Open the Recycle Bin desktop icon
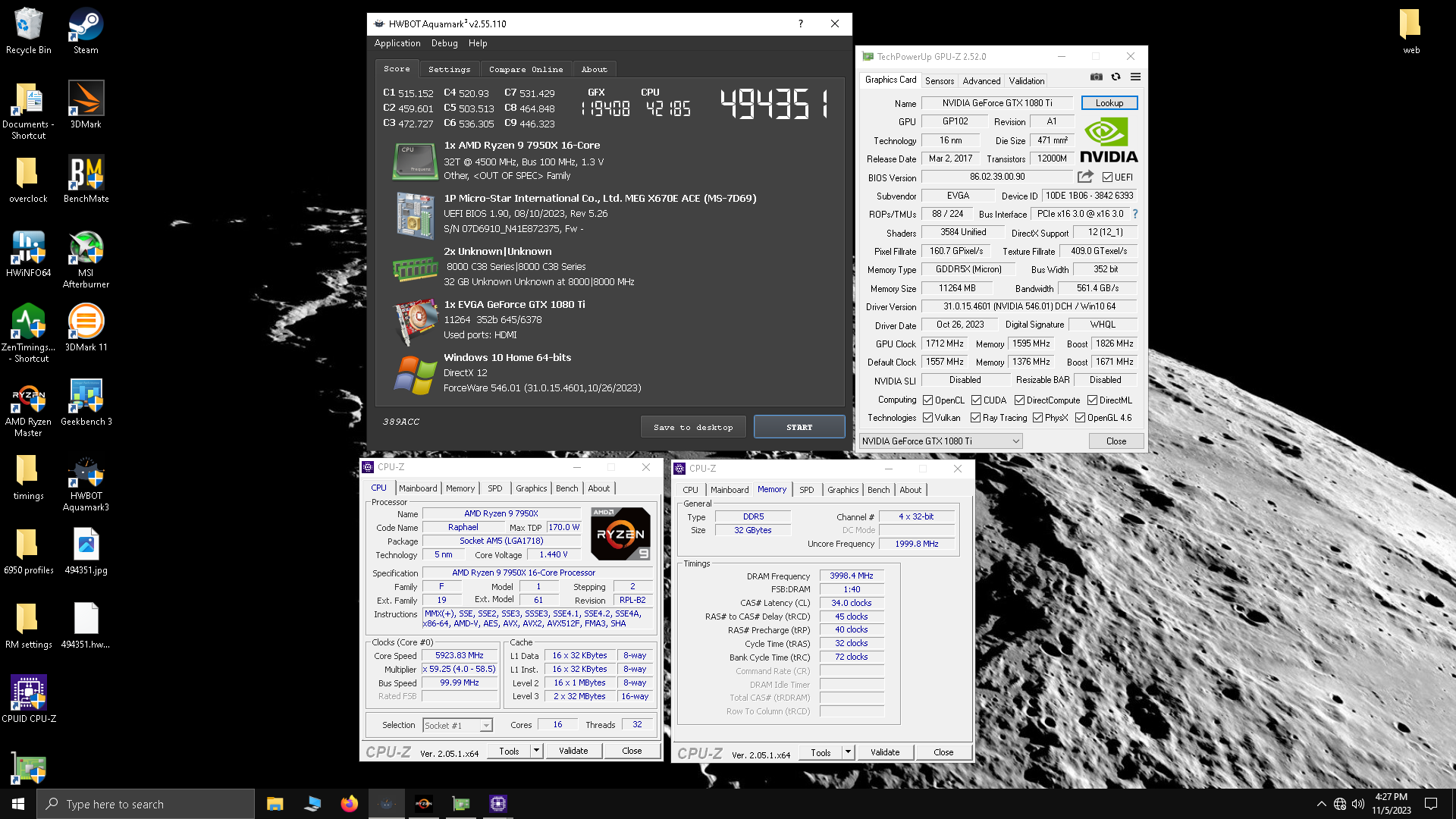Viewport: 1456px width, 819px height. click(28, 31)
